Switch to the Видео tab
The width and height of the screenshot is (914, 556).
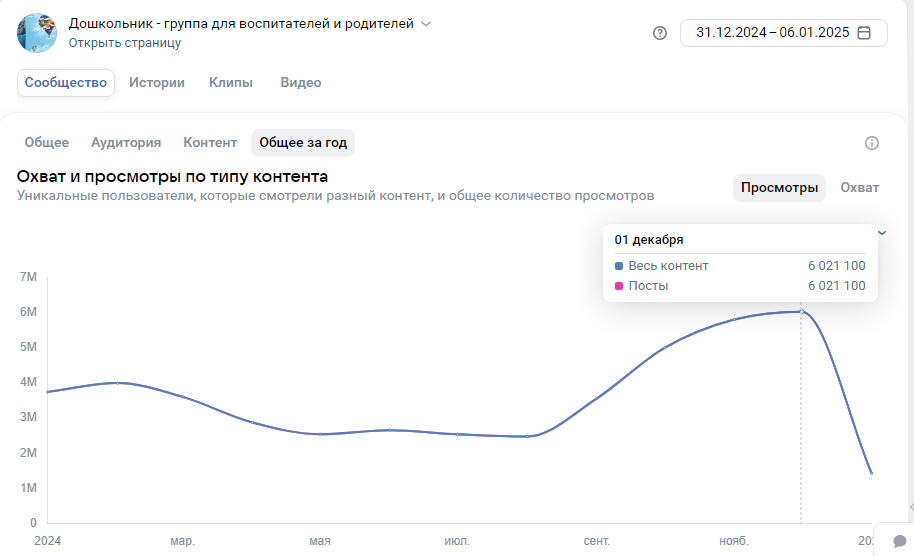301,83
